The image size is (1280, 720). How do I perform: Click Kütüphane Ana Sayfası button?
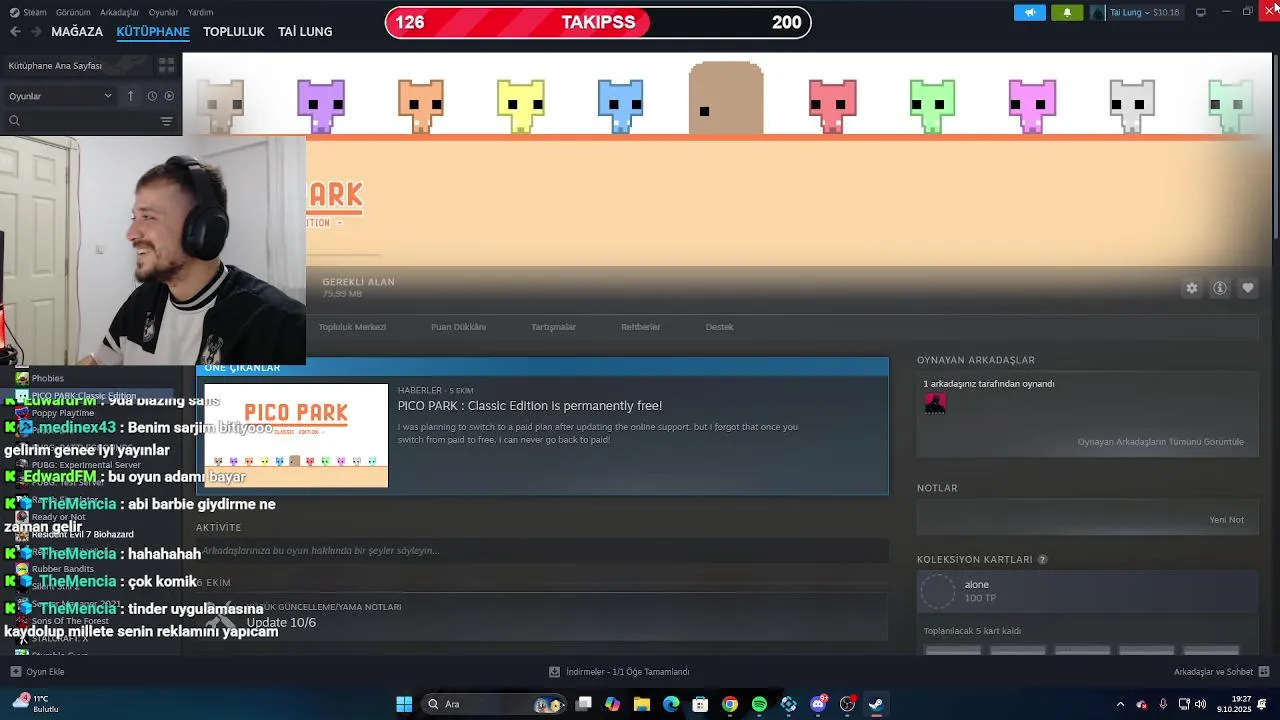coord(76,65)
